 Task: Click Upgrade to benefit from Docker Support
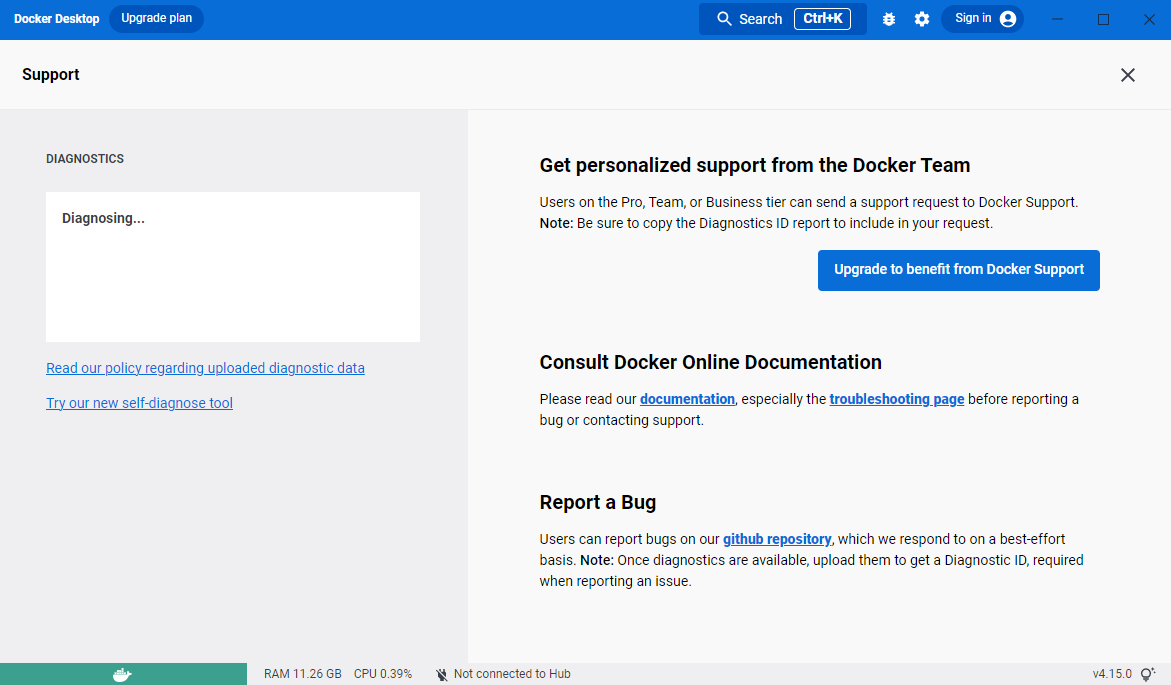(x=958, y=270)
